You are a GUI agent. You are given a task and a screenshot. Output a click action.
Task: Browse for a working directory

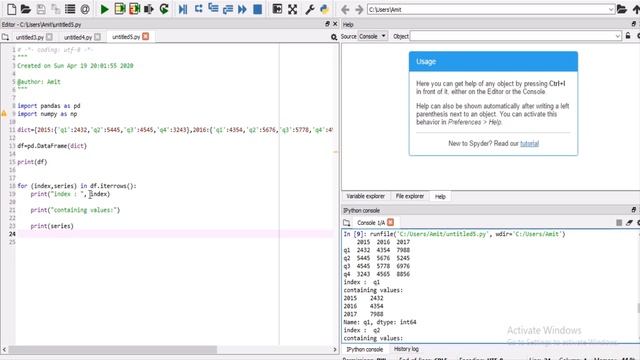coord(622,9)
